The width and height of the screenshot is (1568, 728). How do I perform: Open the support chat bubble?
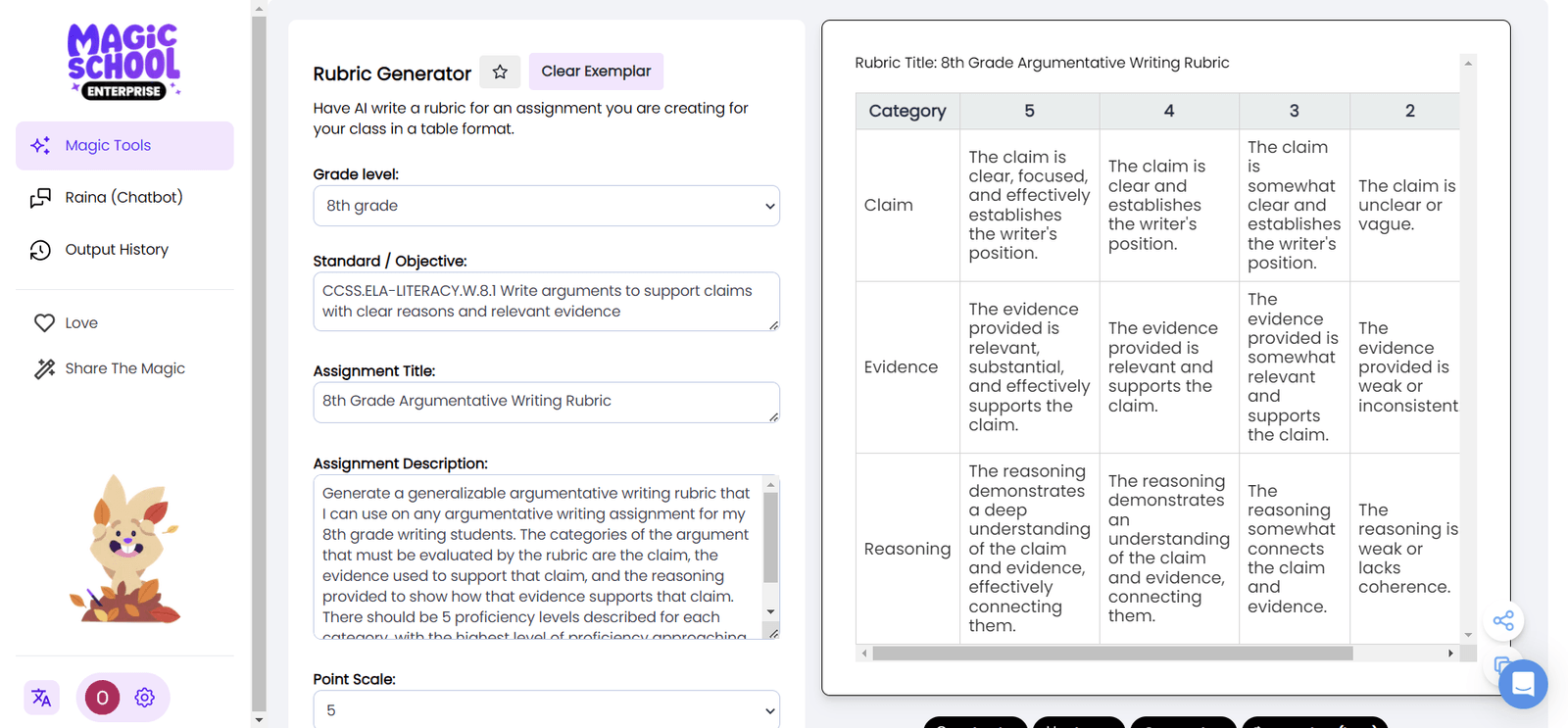coord(1522,685)
